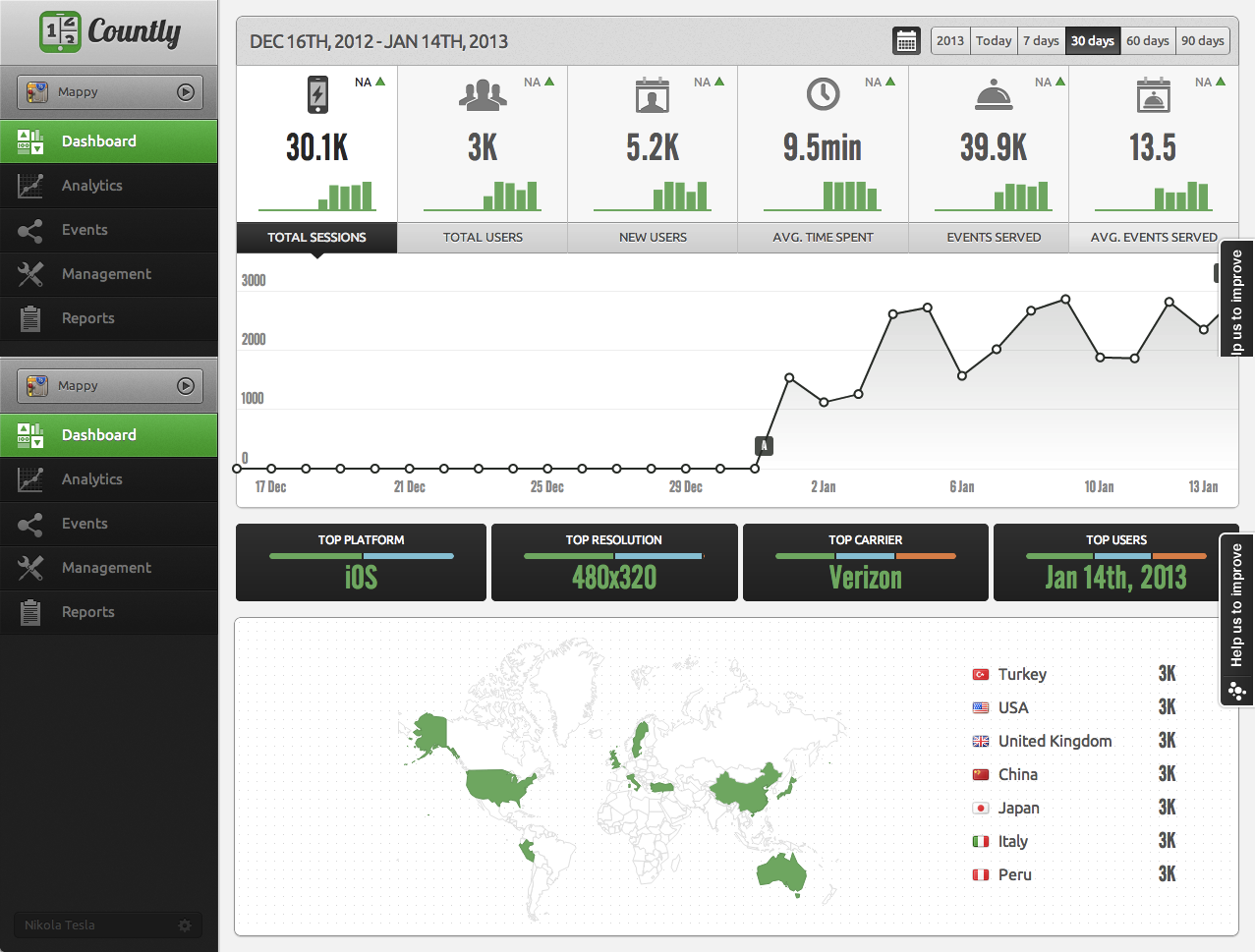Click the settings gear beside Nikola Tesla

(x=185, y=925)
